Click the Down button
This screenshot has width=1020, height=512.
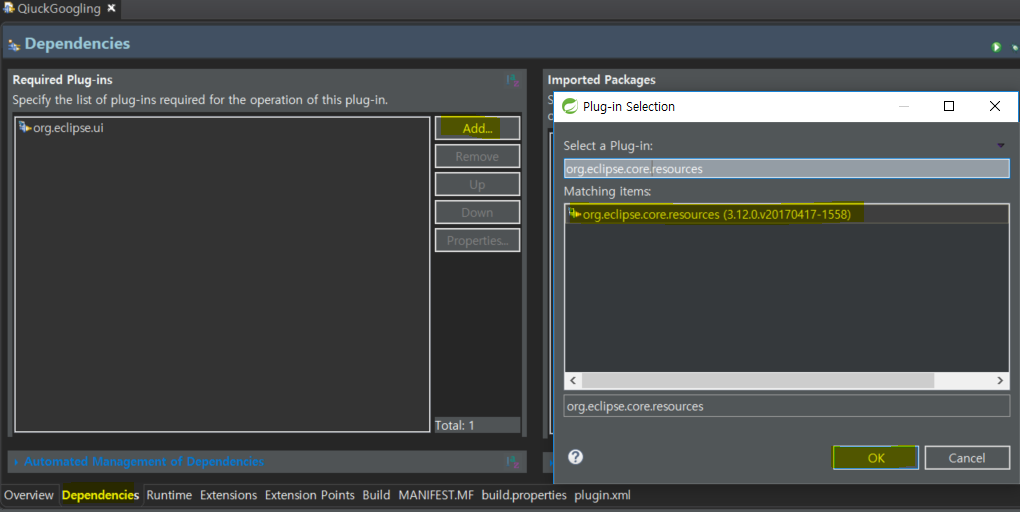coord(477,212)
